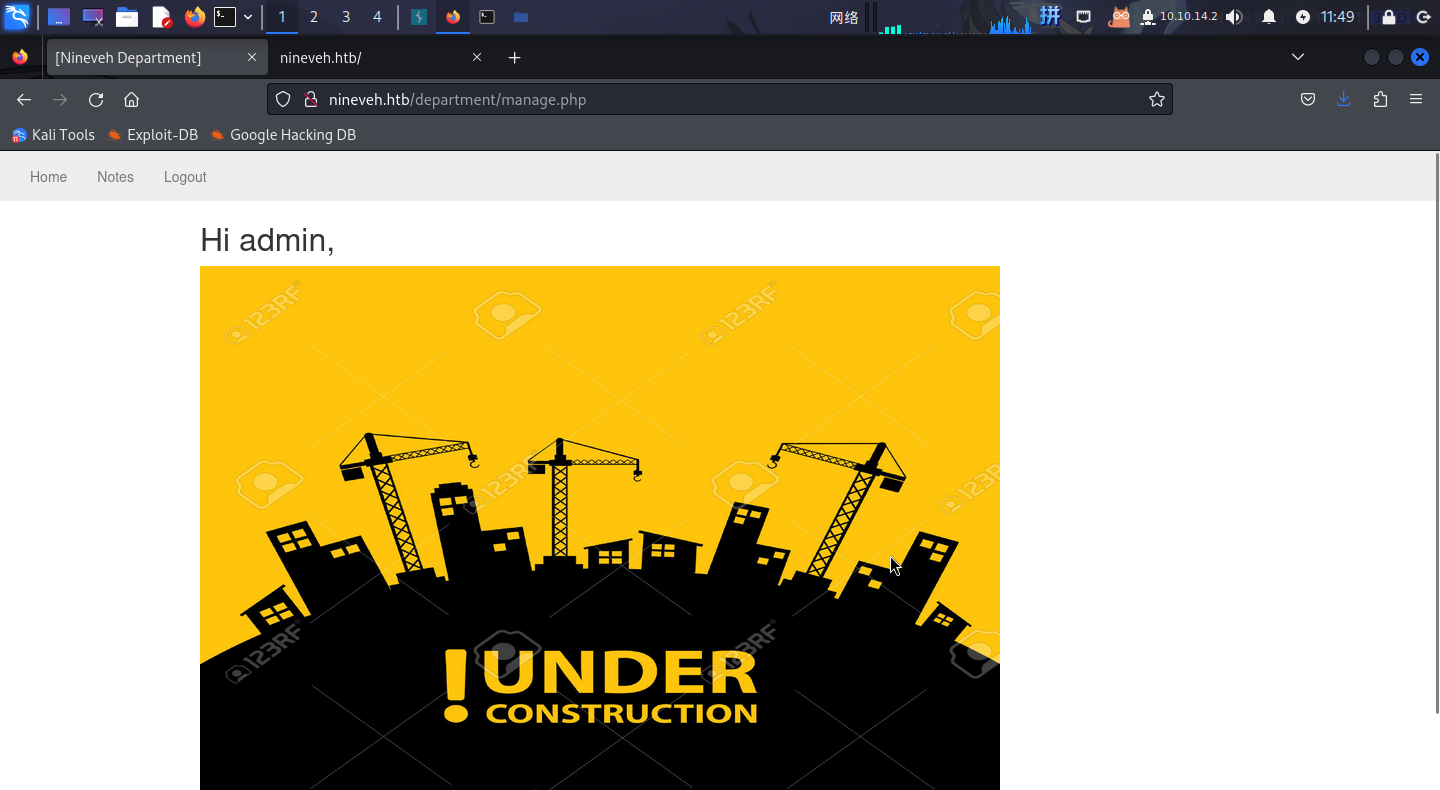Select workspace 1 in the panel
The width and height of the screenshot is (1440, 790).
(282, 17)
